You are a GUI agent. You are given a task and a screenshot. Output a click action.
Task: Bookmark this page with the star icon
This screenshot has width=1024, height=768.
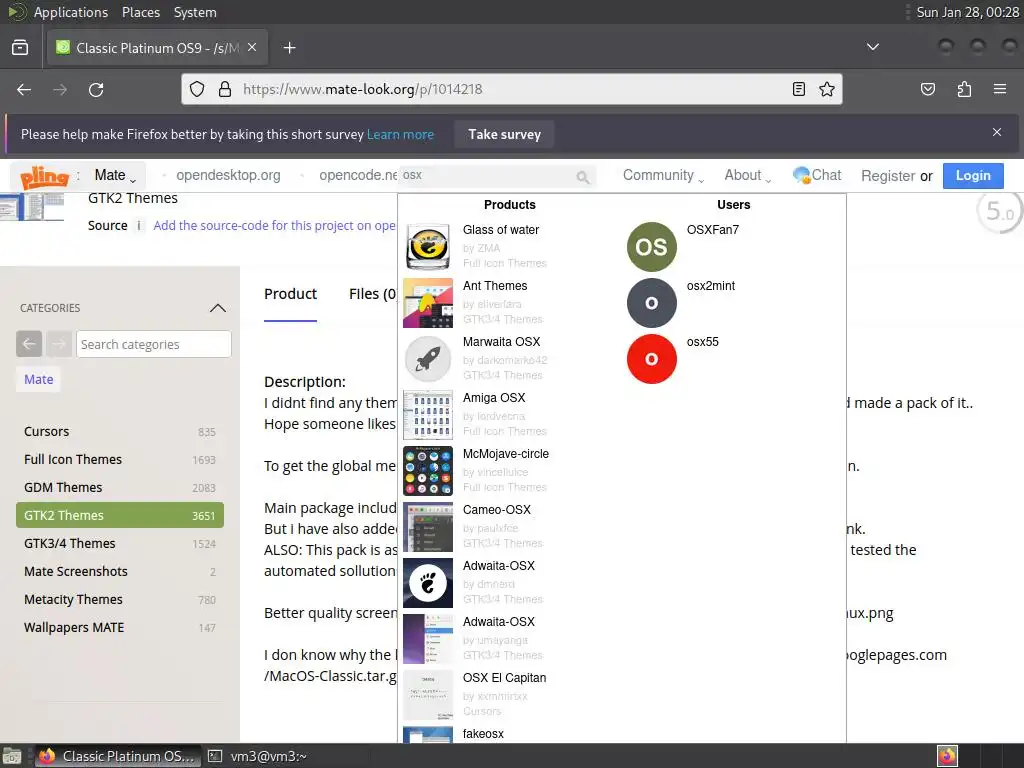pyautogui.click(x=827, y=89)
